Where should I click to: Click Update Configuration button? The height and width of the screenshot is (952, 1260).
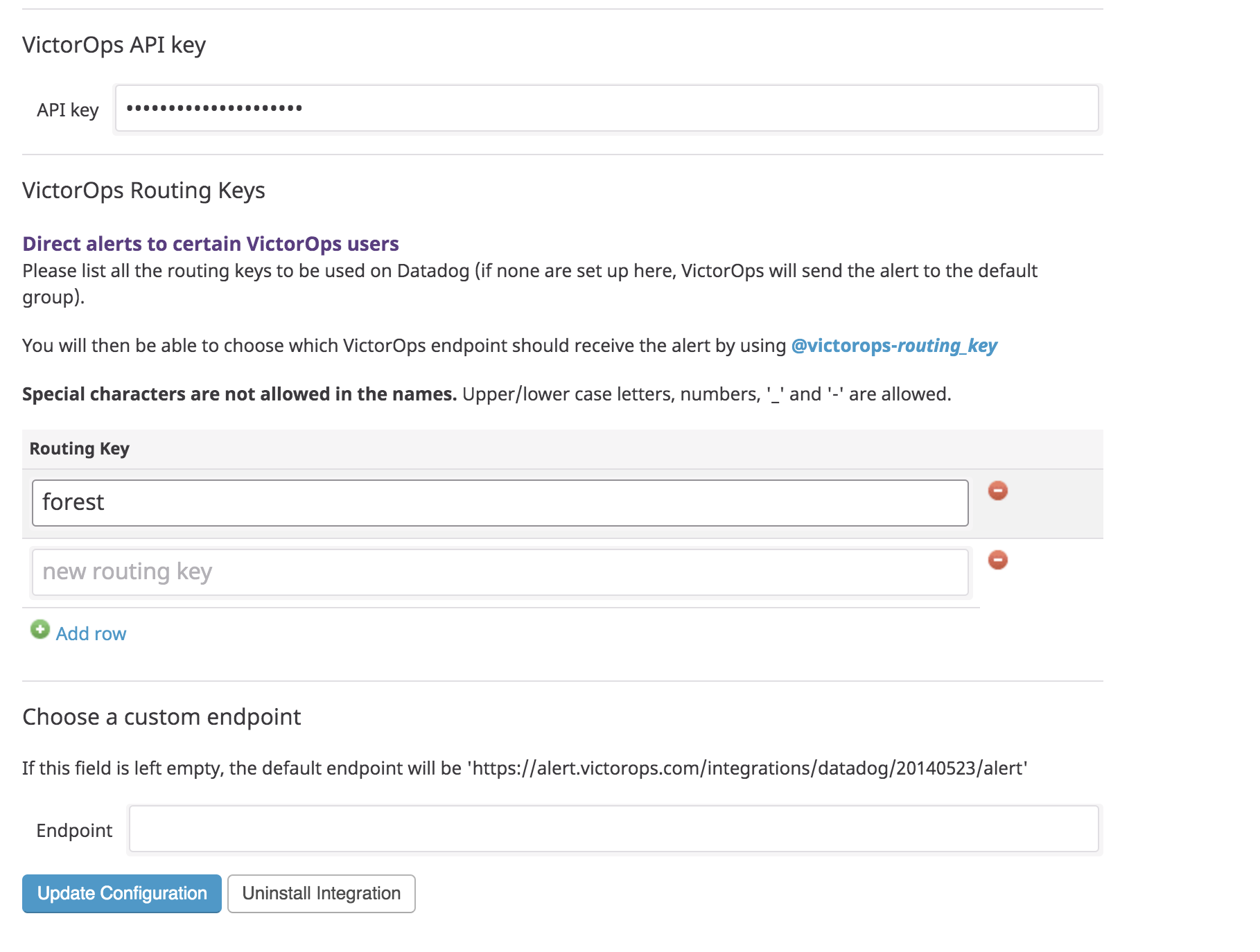tap(122, 894)
